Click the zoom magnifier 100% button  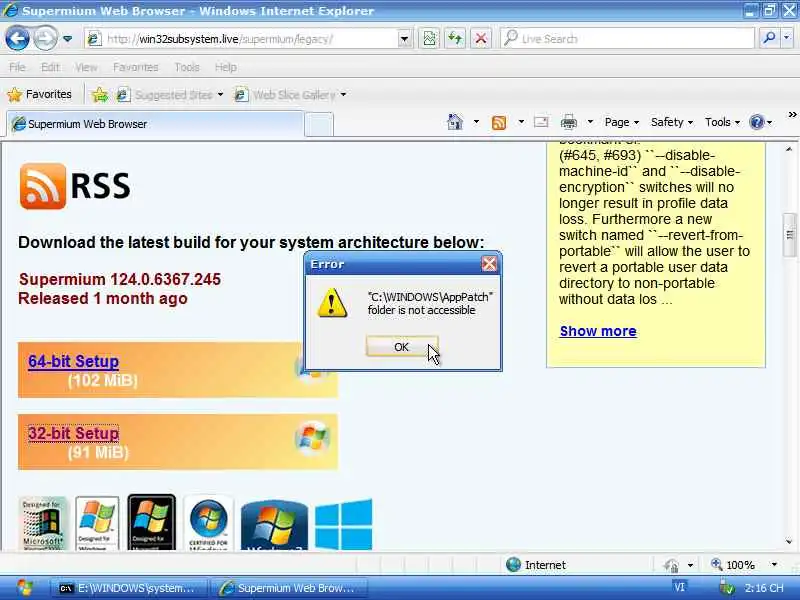(x=733, y=565)
